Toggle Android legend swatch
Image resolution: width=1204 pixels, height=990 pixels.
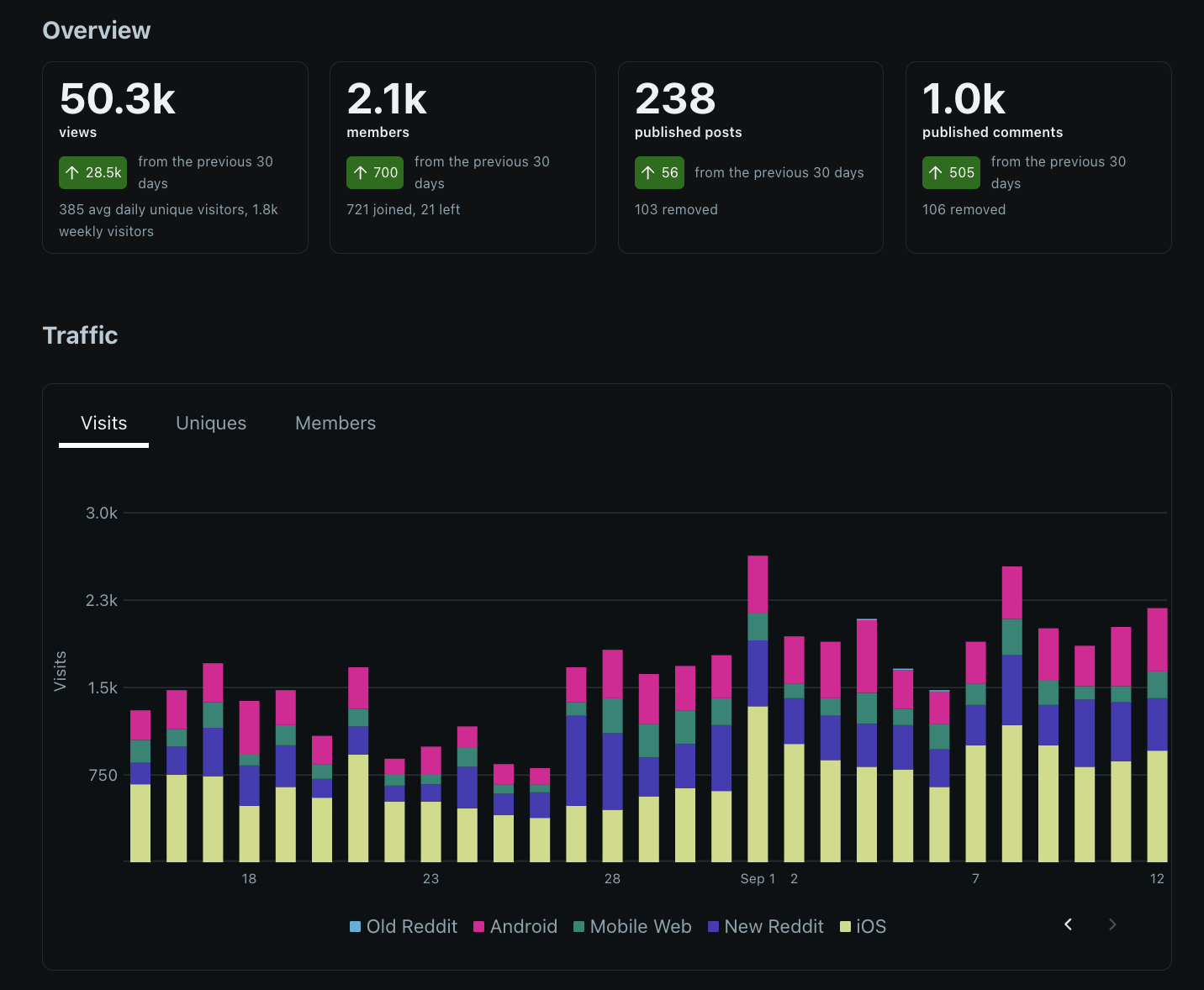[x=478, y=927]
